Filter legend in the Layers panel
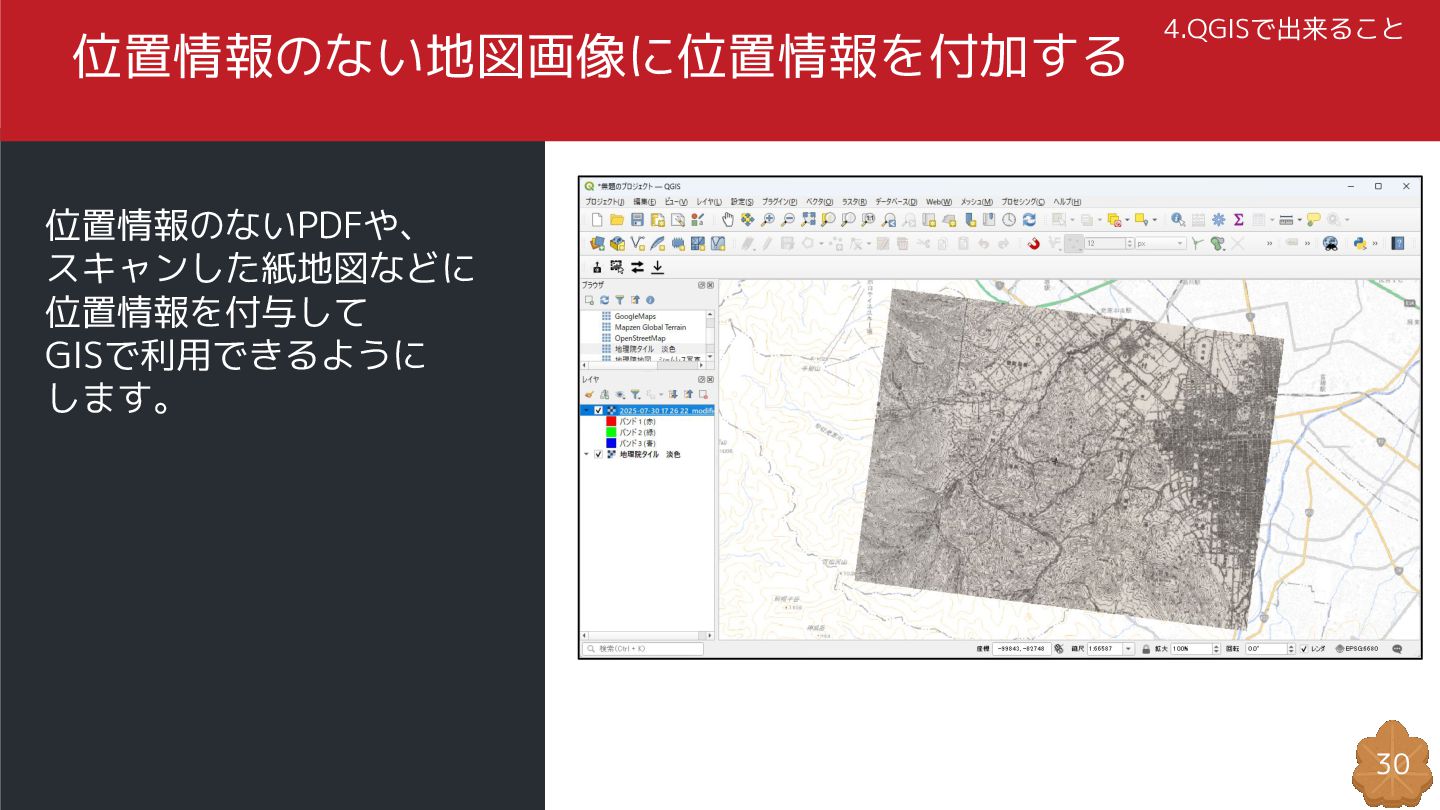1440x810 pixels. (634, 394)
